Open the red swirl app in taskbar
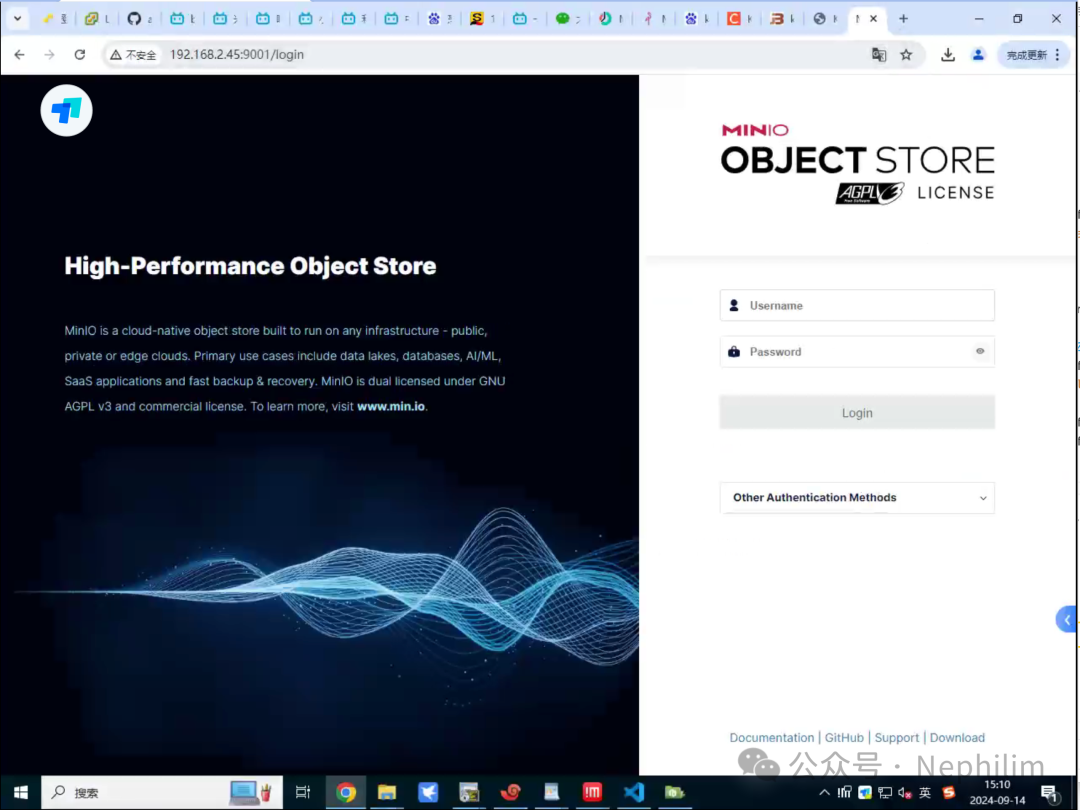The width and height of the screenshot is (1080, 810). pyautogui.click(x=510, y=793)
